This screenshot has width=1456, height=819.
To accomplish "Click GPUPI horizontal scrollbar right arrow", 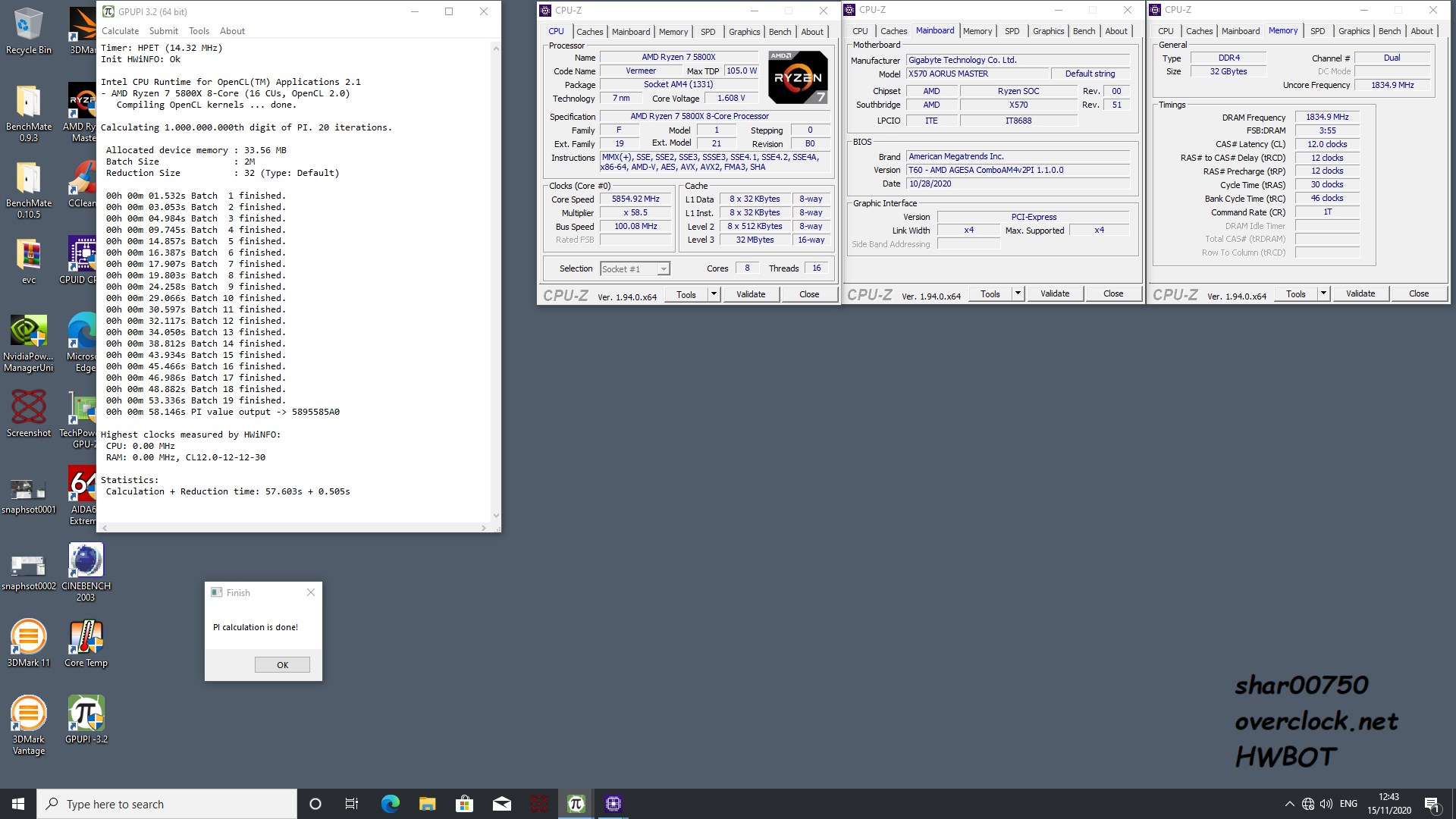I will (x=484, y=527).
